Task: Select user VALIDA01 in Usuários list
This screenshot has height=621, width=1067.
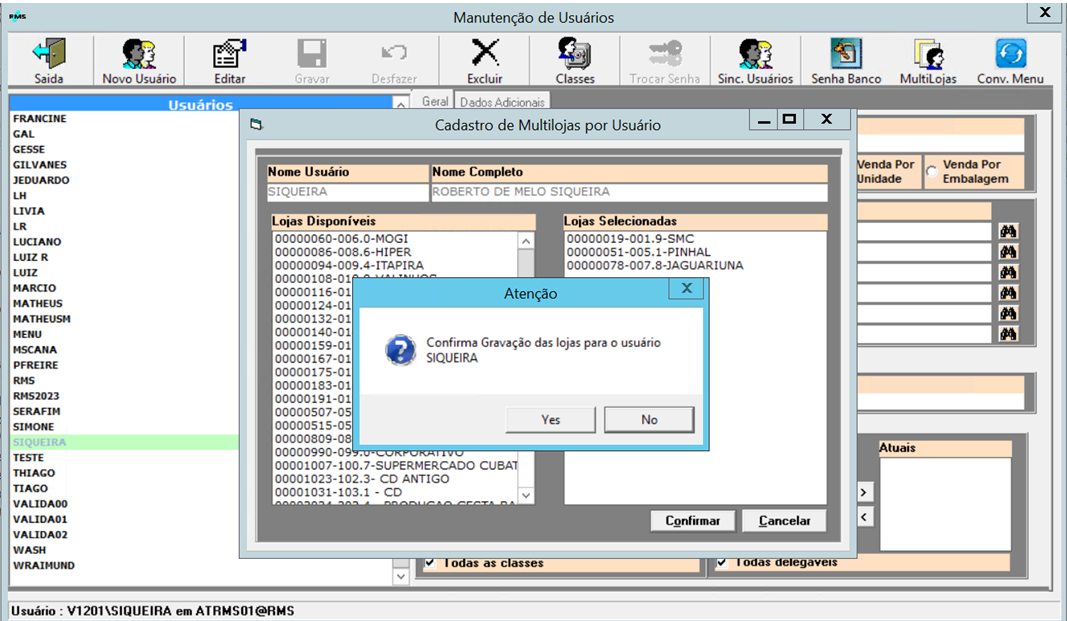Action: [x=40, y=519]
